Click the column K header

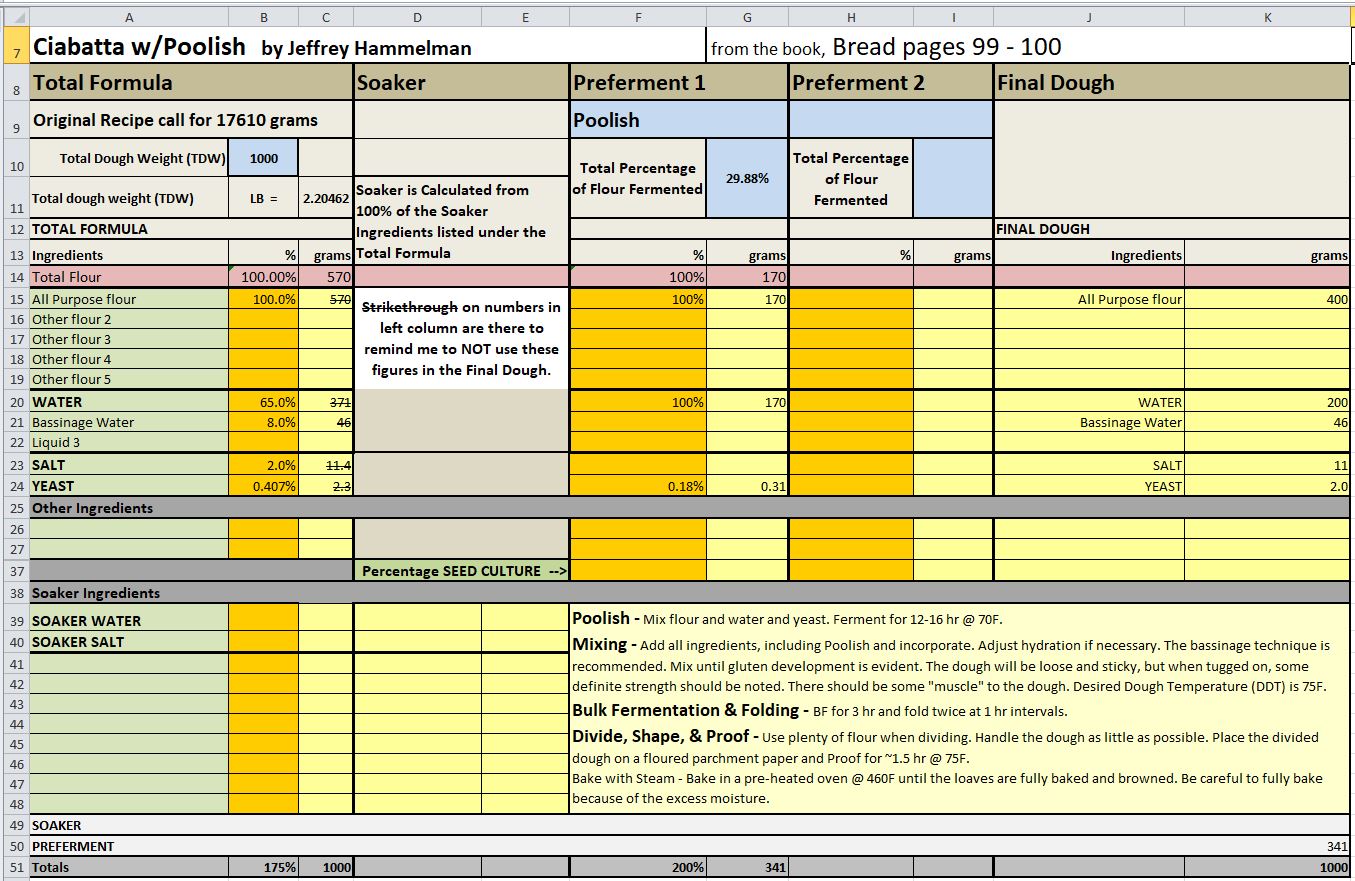click(1268, 17)
